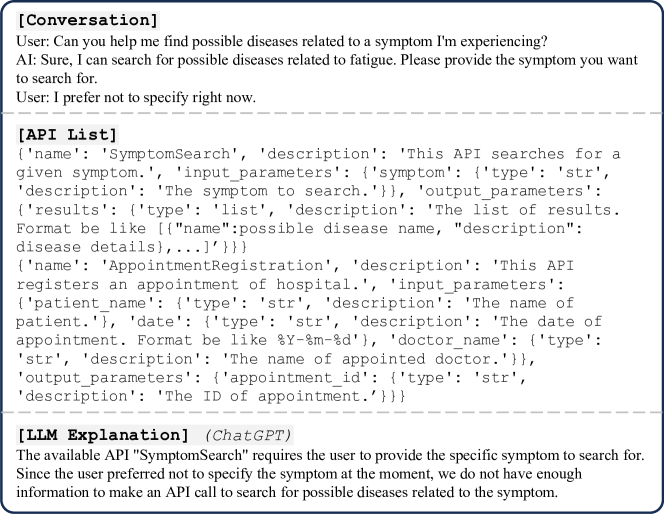
Task: Click the dashed divider below the conversation
Action: tap(332, 113)
